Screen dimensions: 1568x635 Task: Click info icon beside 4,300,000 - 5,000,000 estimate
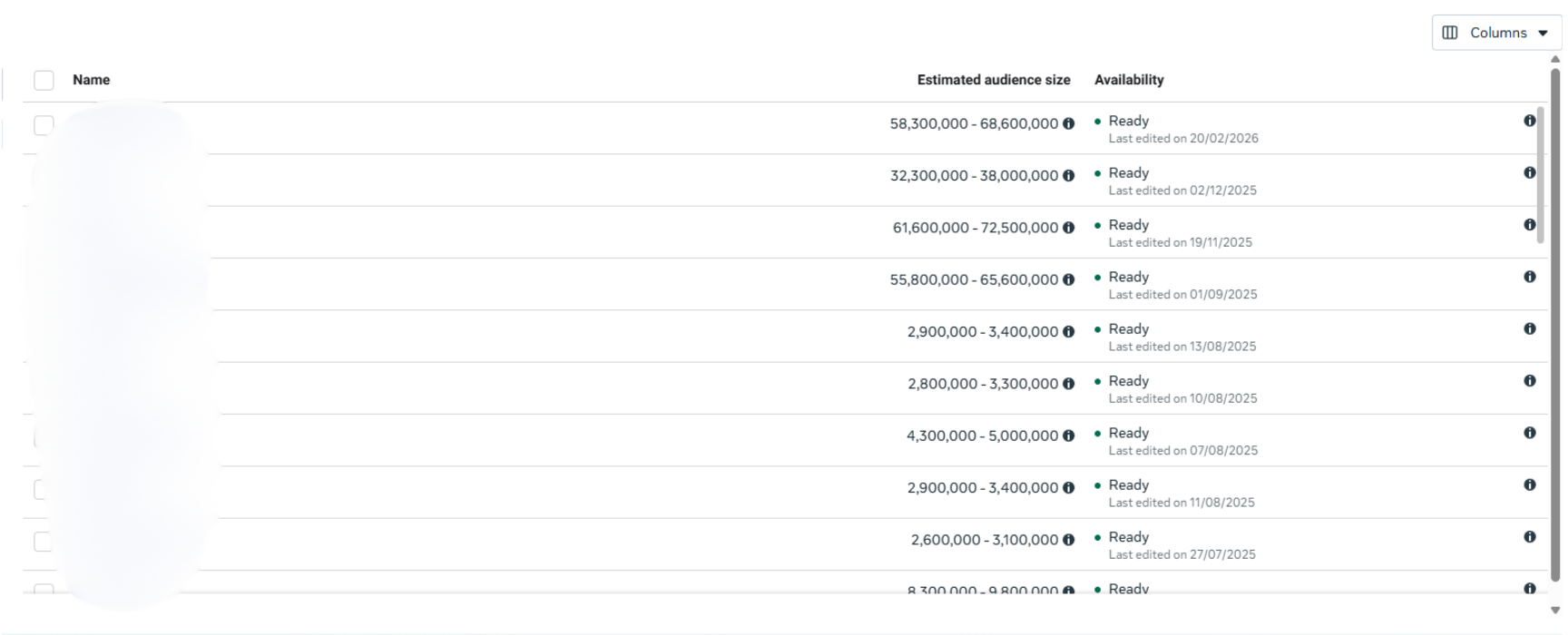click(x=1068, y=436)
